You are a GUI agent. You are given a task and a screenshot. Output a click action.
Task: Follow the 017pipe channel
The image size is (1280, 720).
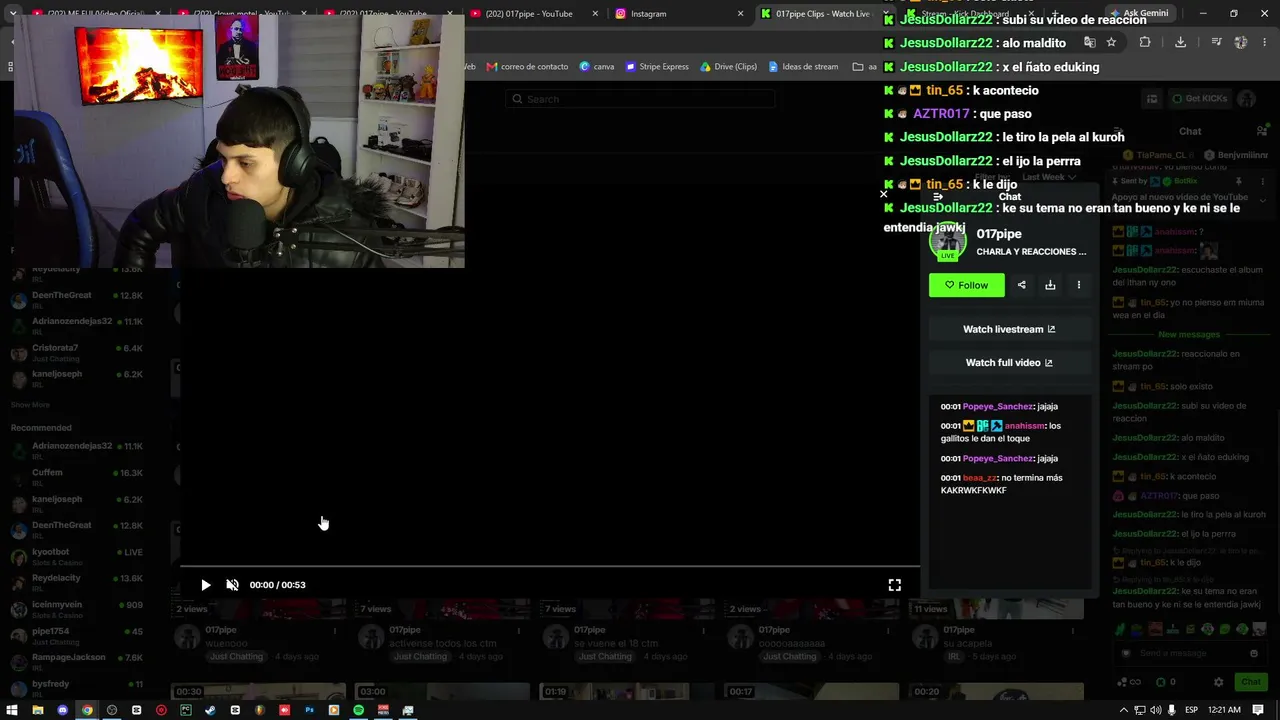click(x=967, y=285)
